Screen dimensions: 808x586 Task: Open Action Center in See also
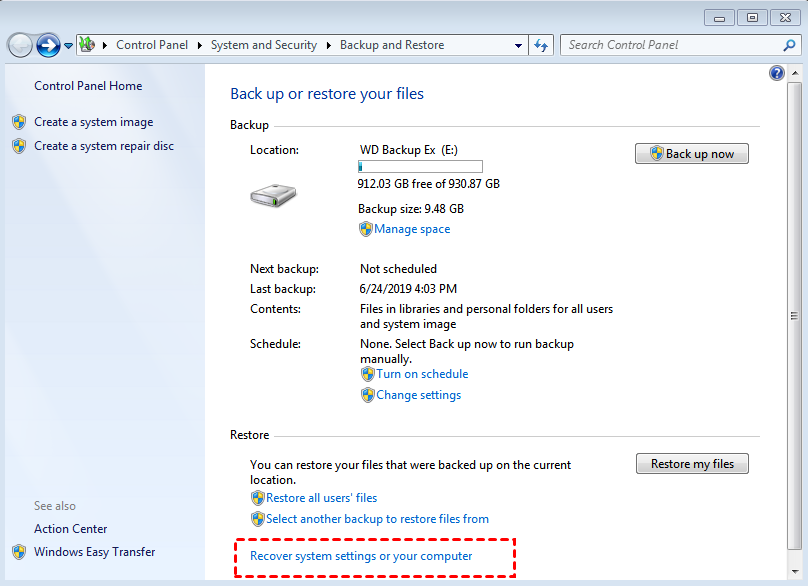[x=71, y=529]
